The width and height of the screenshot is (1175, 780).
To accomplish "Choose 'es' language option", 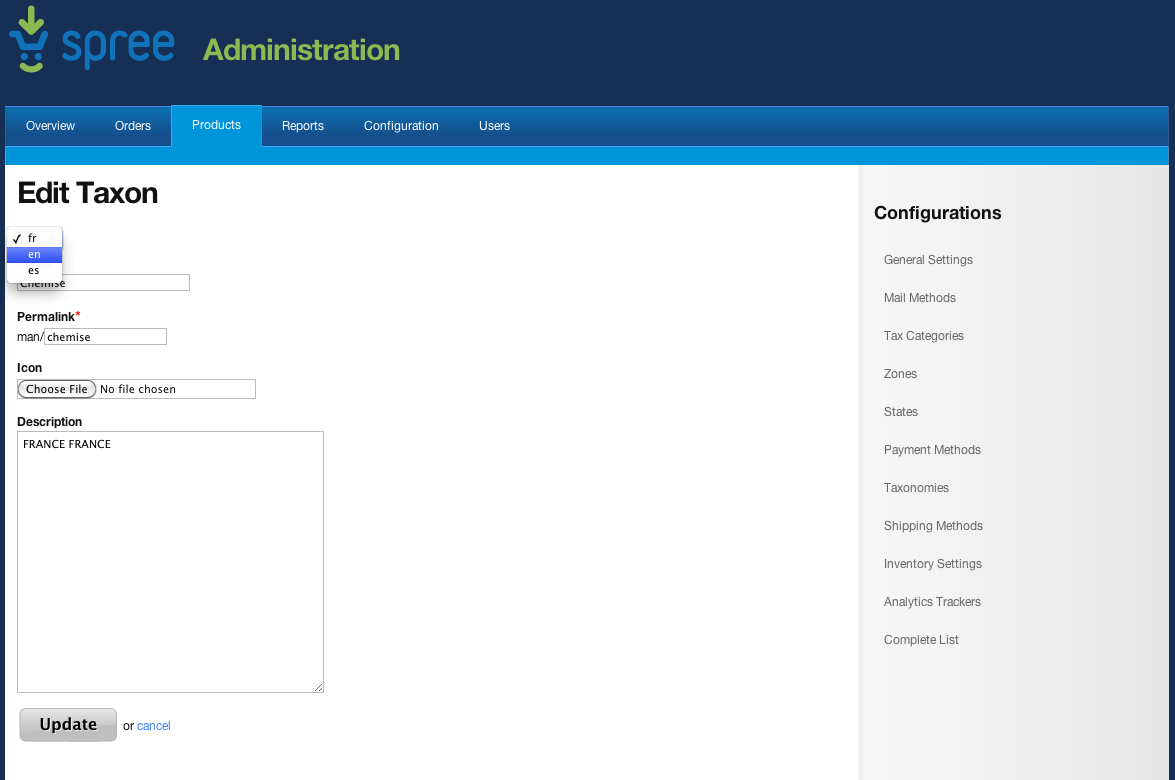I will 34,271.
